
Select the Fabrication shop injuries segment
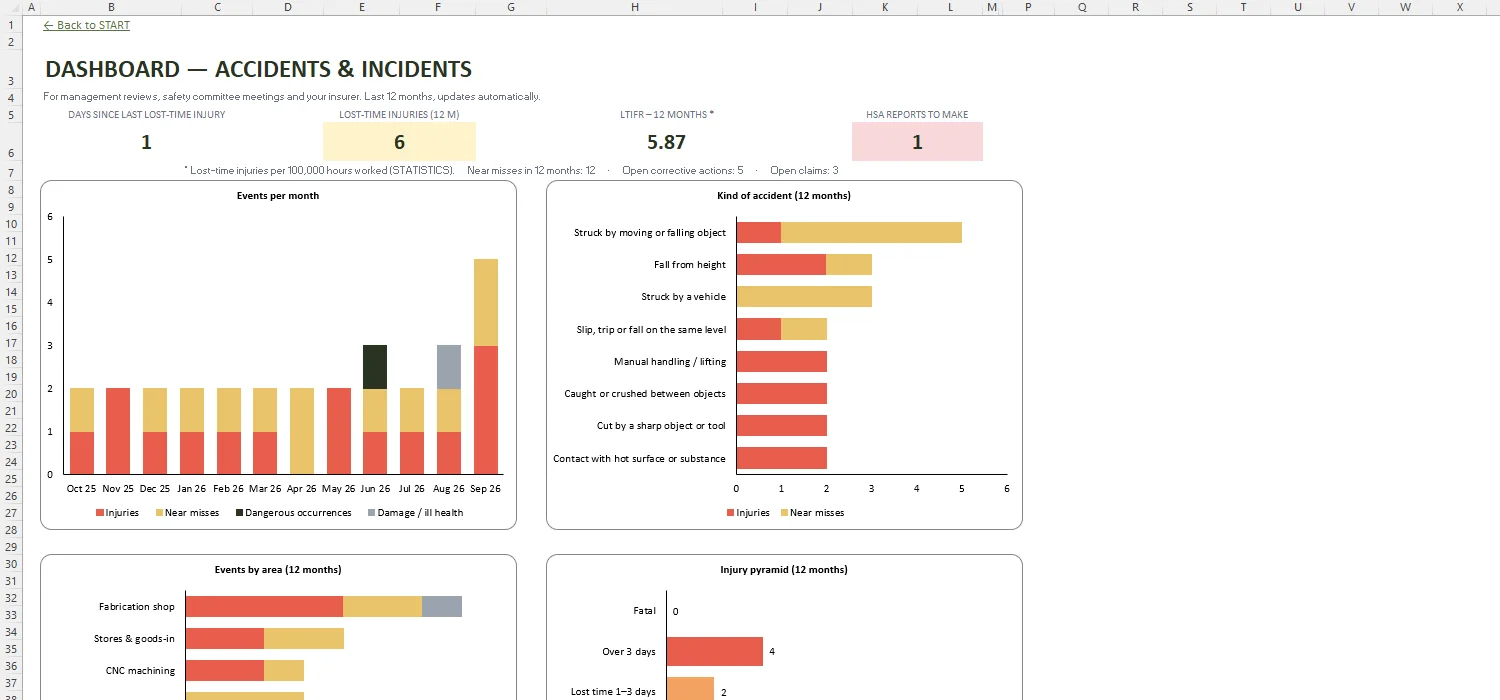point(264,606)
